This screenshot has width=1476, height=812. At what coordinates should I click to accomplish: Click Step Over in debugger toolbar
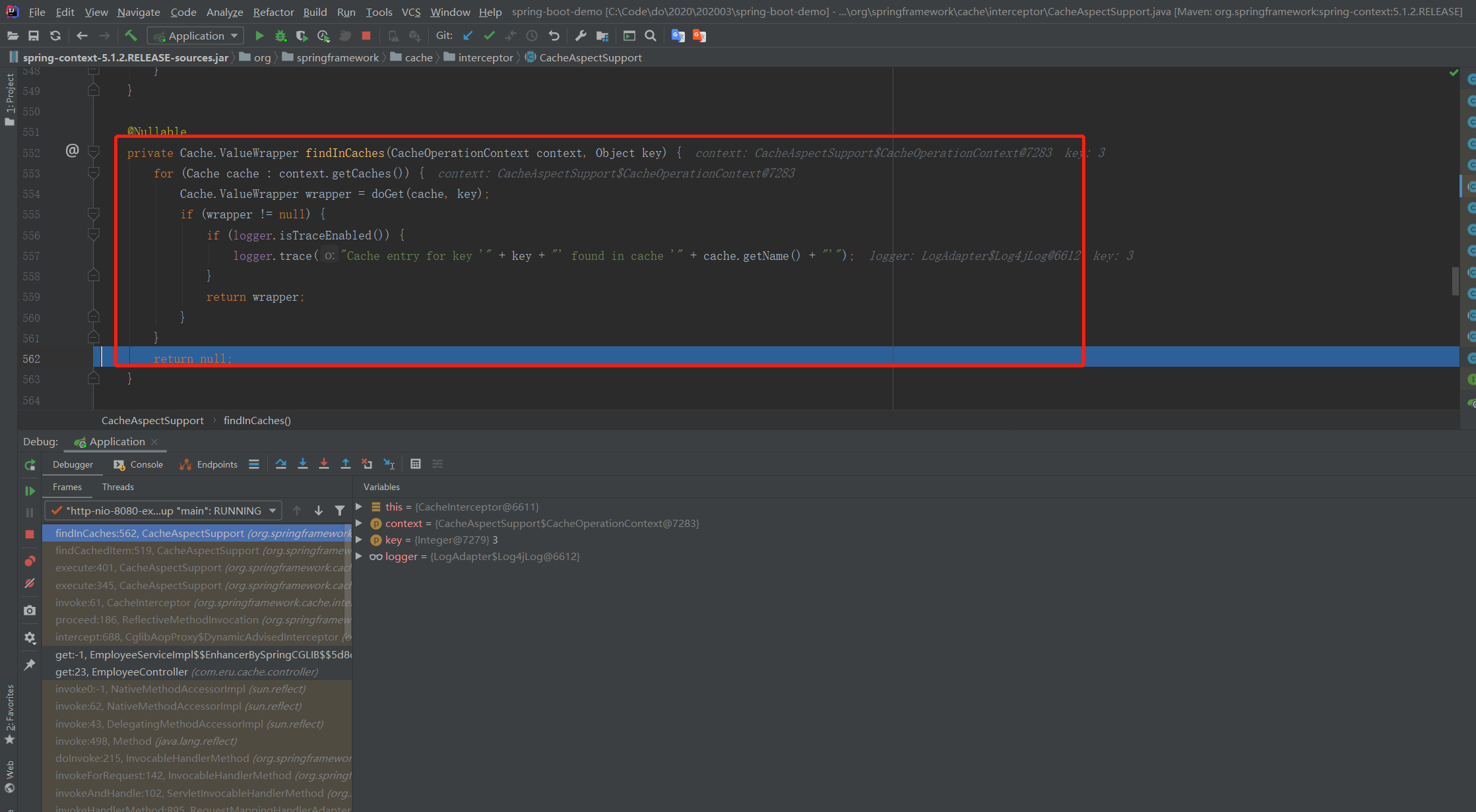[281, 464]
